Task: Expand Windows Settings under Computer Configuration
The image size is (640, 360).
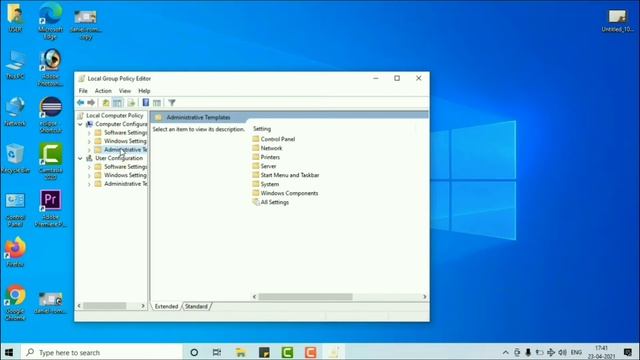Action: [89, 141]
